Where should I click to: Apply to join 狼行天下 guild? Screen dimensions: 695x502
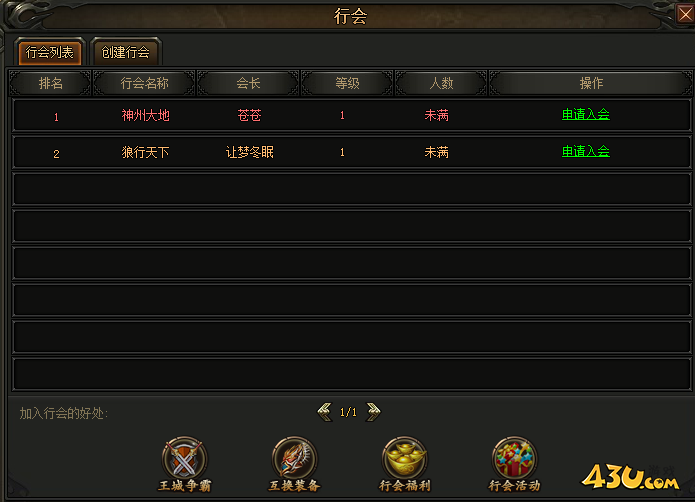pos(586,152)
